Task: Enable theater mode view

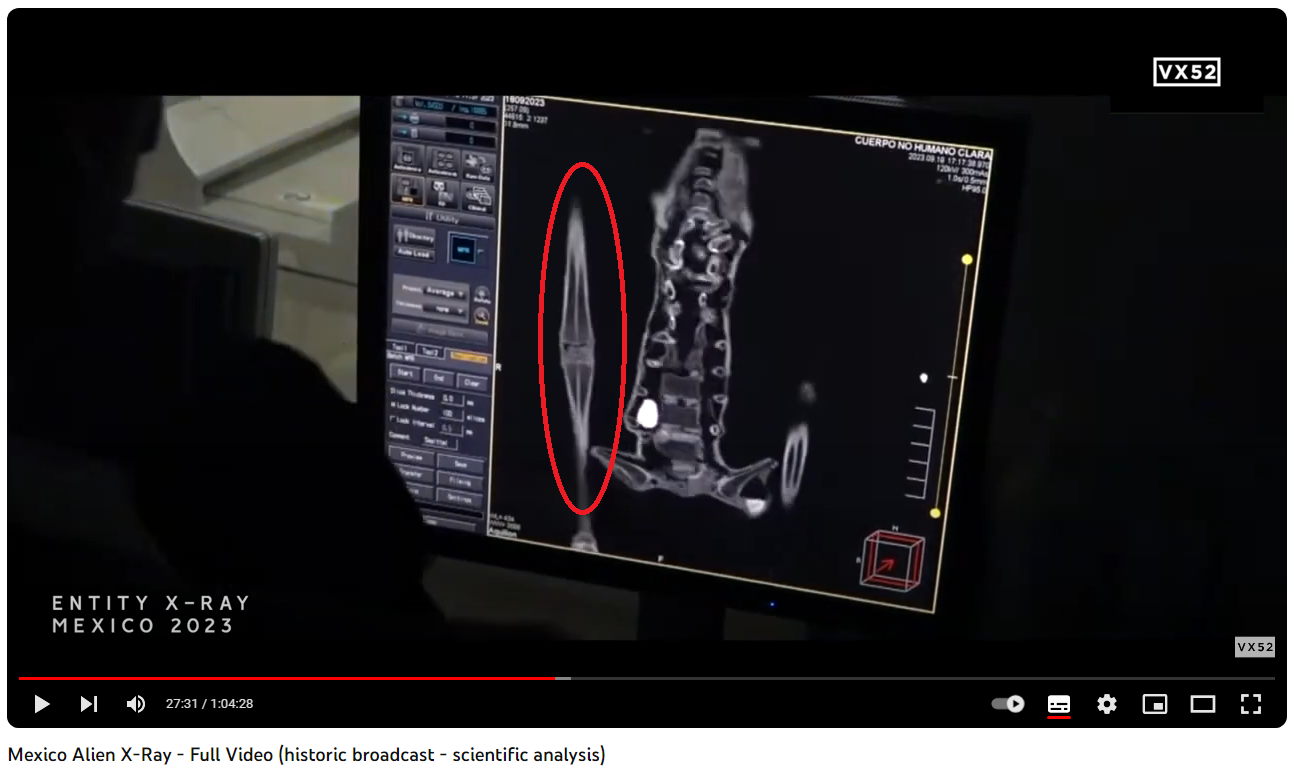Action: tap(1202, 704)
